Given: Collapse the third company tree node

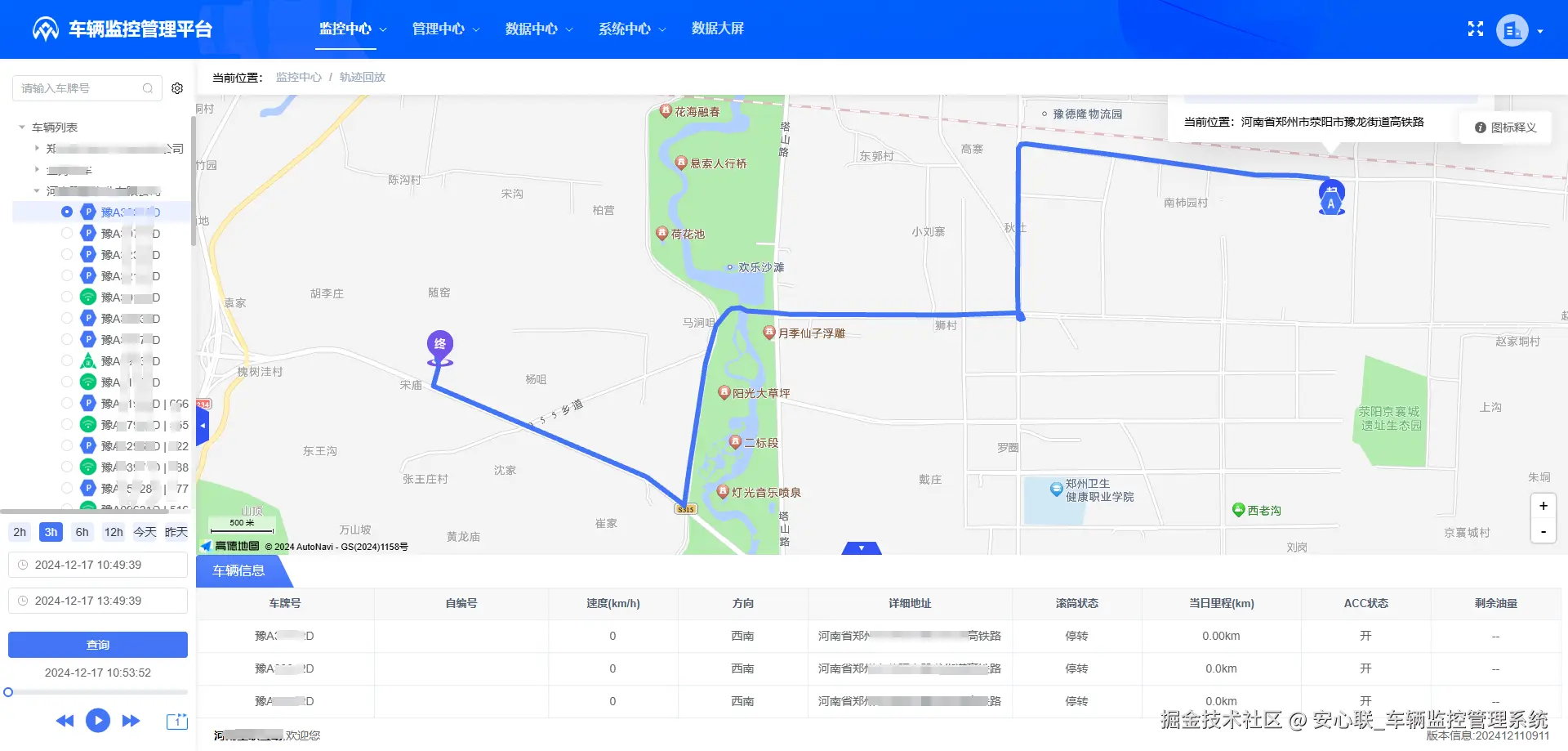Looking at the screenshot, I should coord(37,190).
